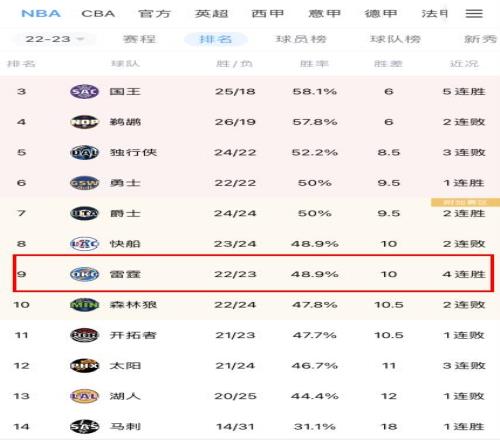The height and width of the screenshot is (440, 500).
Task: Click the 胜率 column header
Action: coord(314,64)
